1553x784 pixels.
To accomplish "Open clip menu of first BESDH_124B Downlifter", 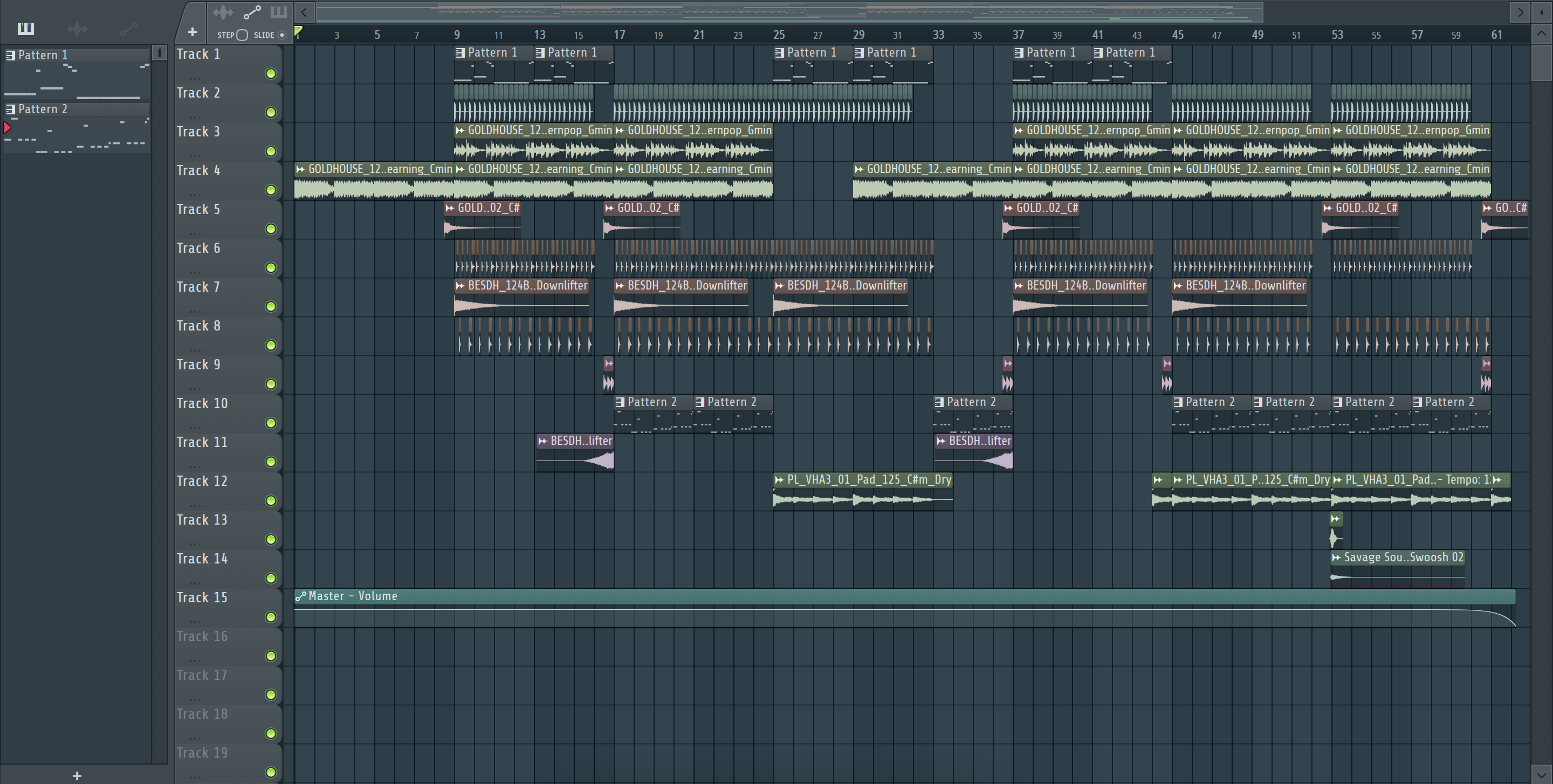I will (x=461, y=286).
